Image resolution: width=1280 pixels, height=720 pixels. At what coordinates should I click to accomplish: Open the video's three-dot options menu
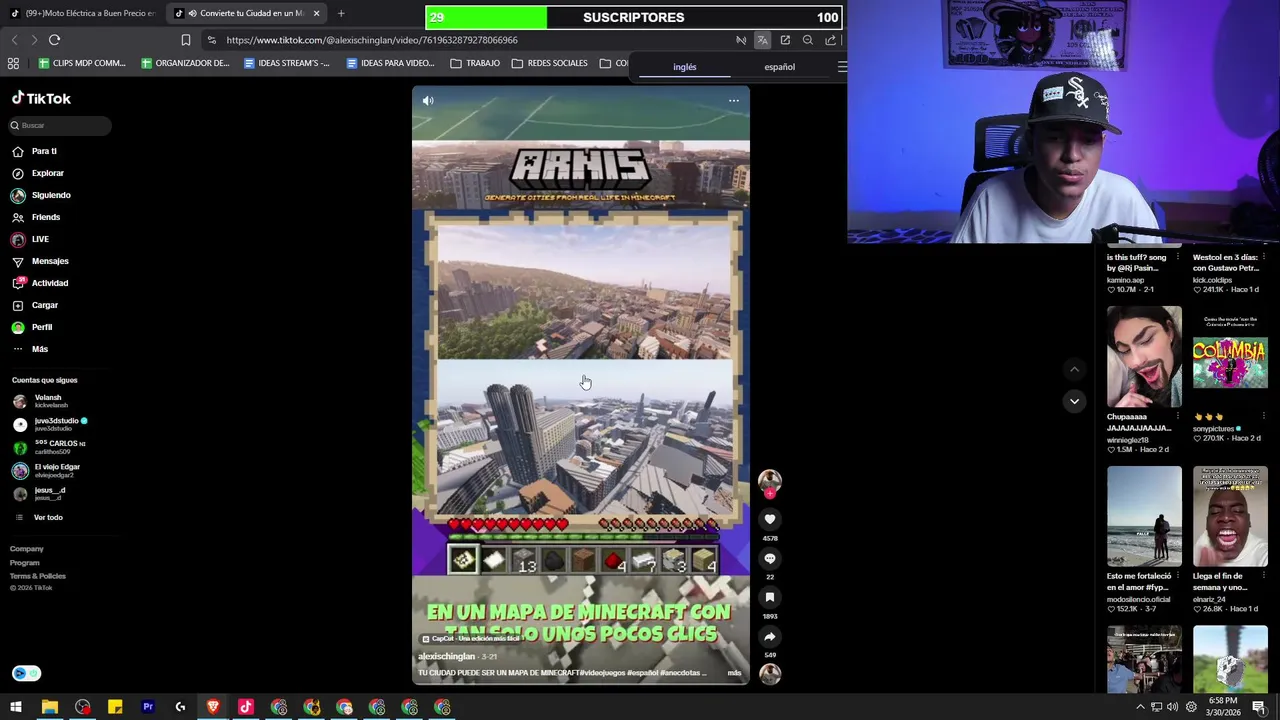(734, 101)
